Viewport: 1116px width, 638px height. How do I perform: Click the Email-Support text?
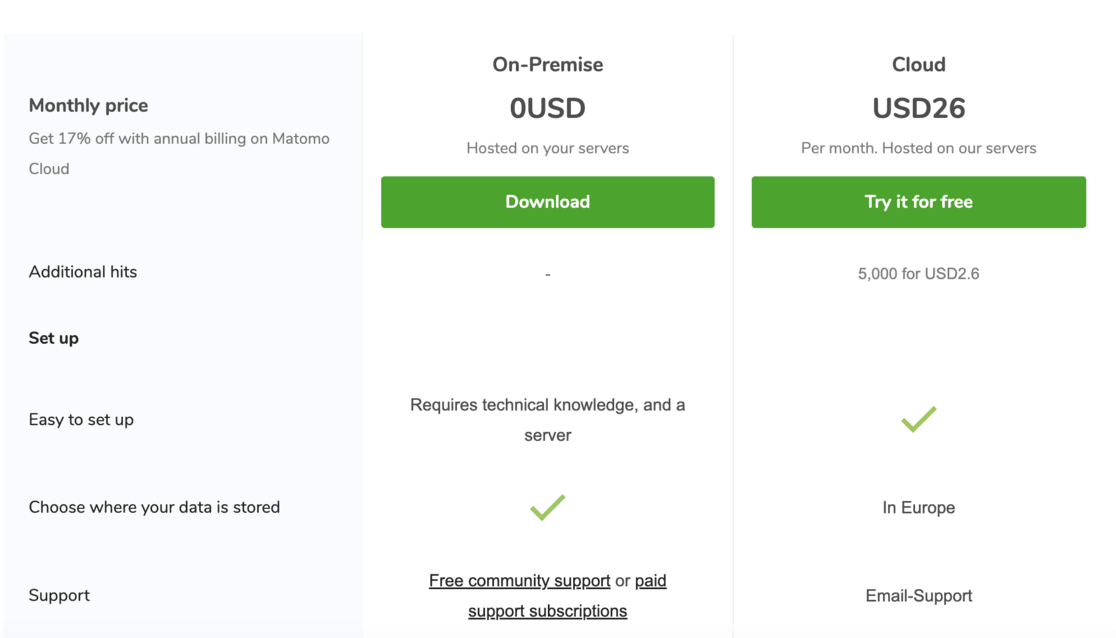click(918, 596)
